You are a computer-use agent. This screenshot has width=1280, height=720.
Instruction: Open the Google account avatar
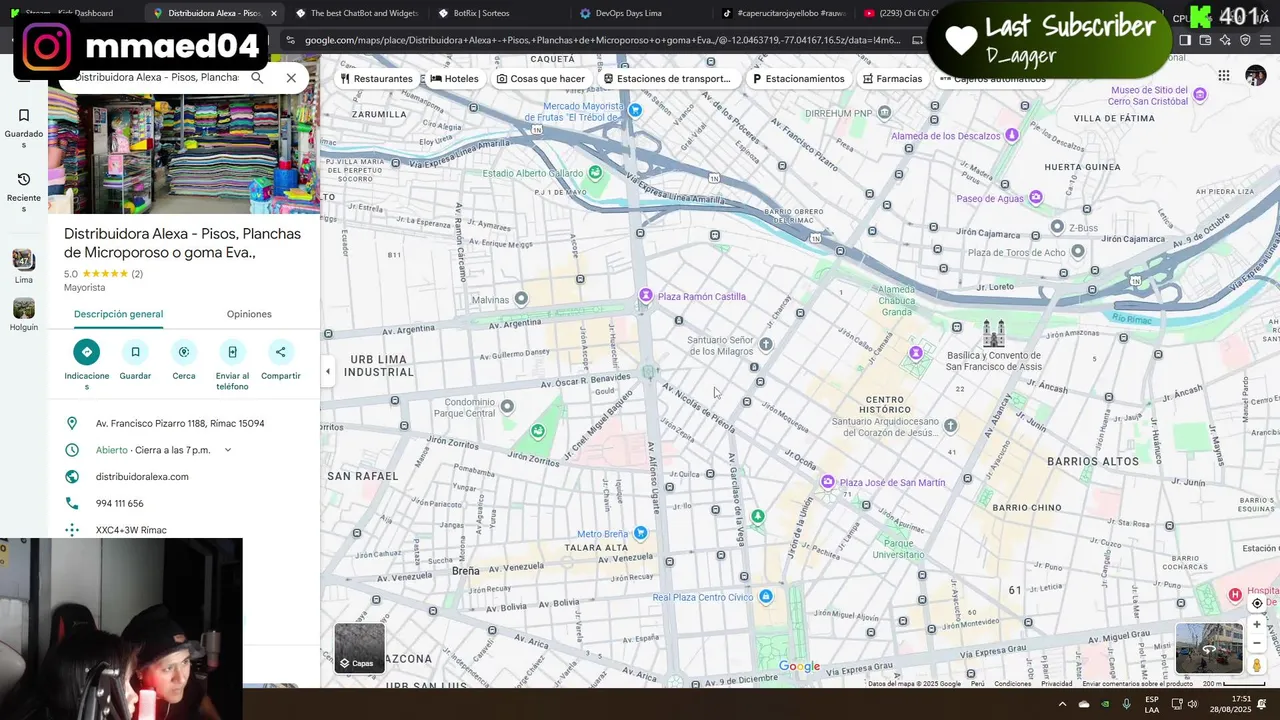point(1256,76)
